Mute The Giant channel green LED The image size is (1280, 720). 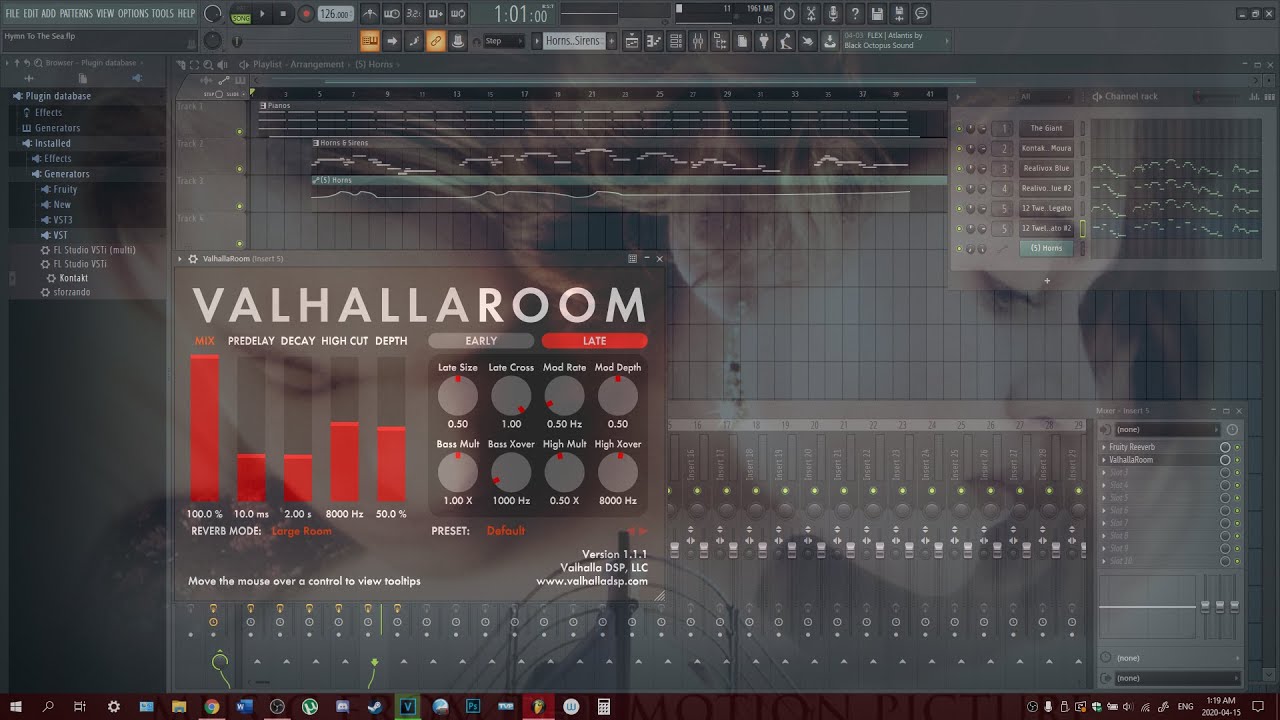coord(959,128)
